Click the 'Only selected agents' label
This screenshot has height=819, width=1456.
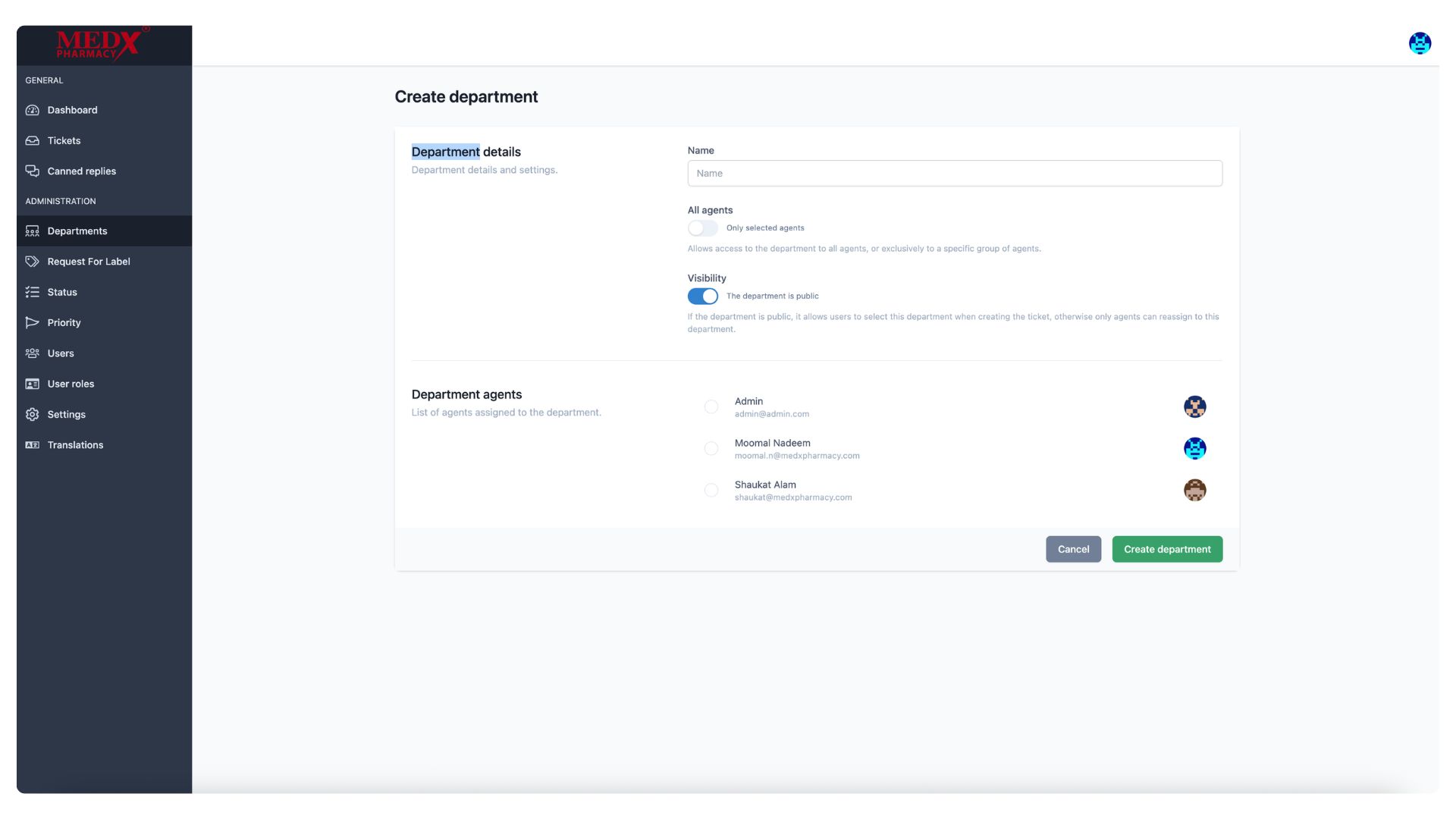coord(765,227)
